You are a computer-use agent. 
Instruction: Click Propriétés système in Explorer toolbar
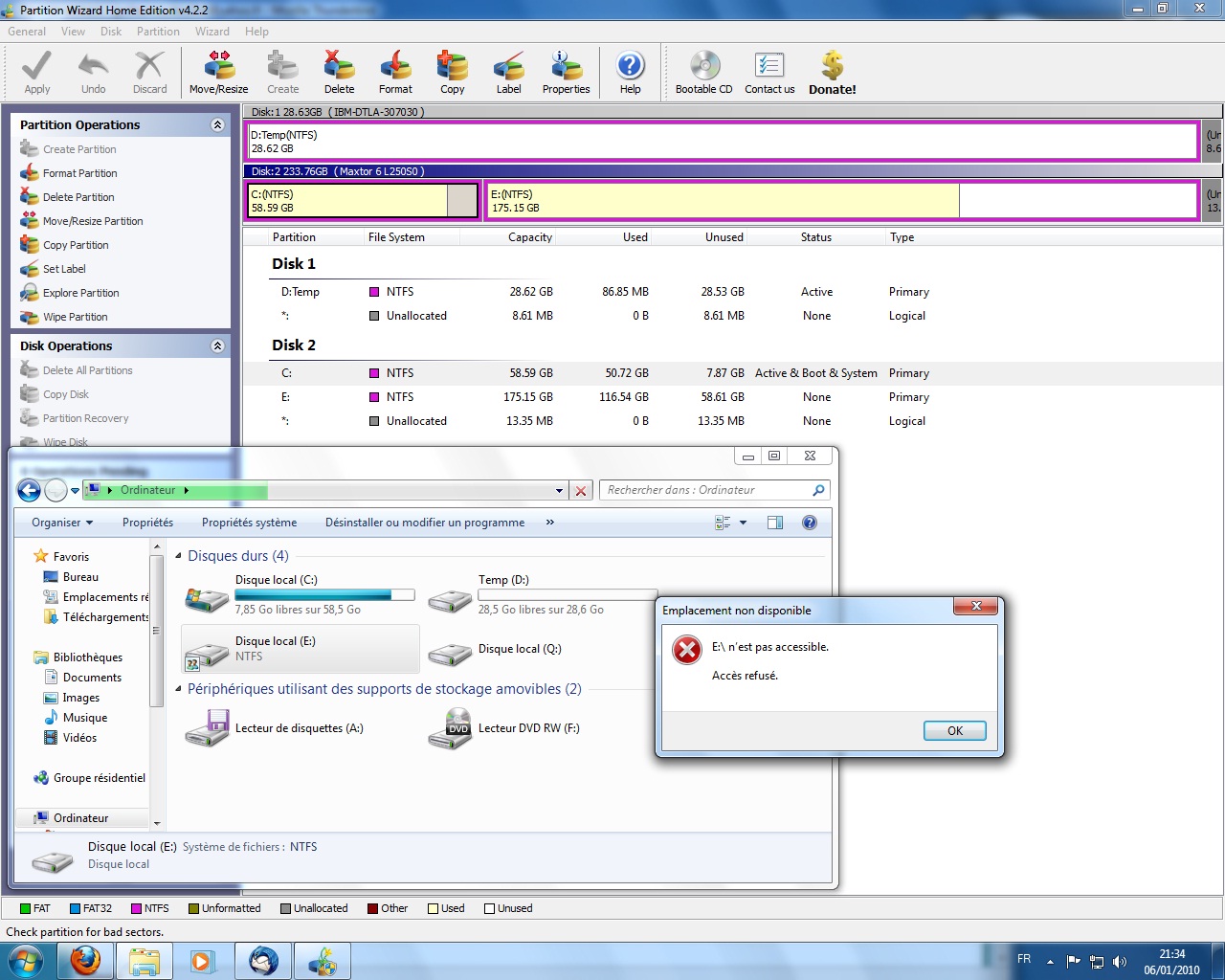pos(249,523)
